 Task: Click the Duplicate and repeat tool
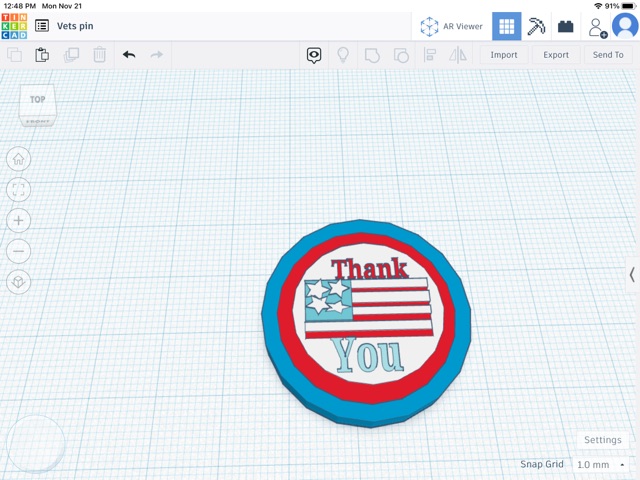[x=71, y=55]
